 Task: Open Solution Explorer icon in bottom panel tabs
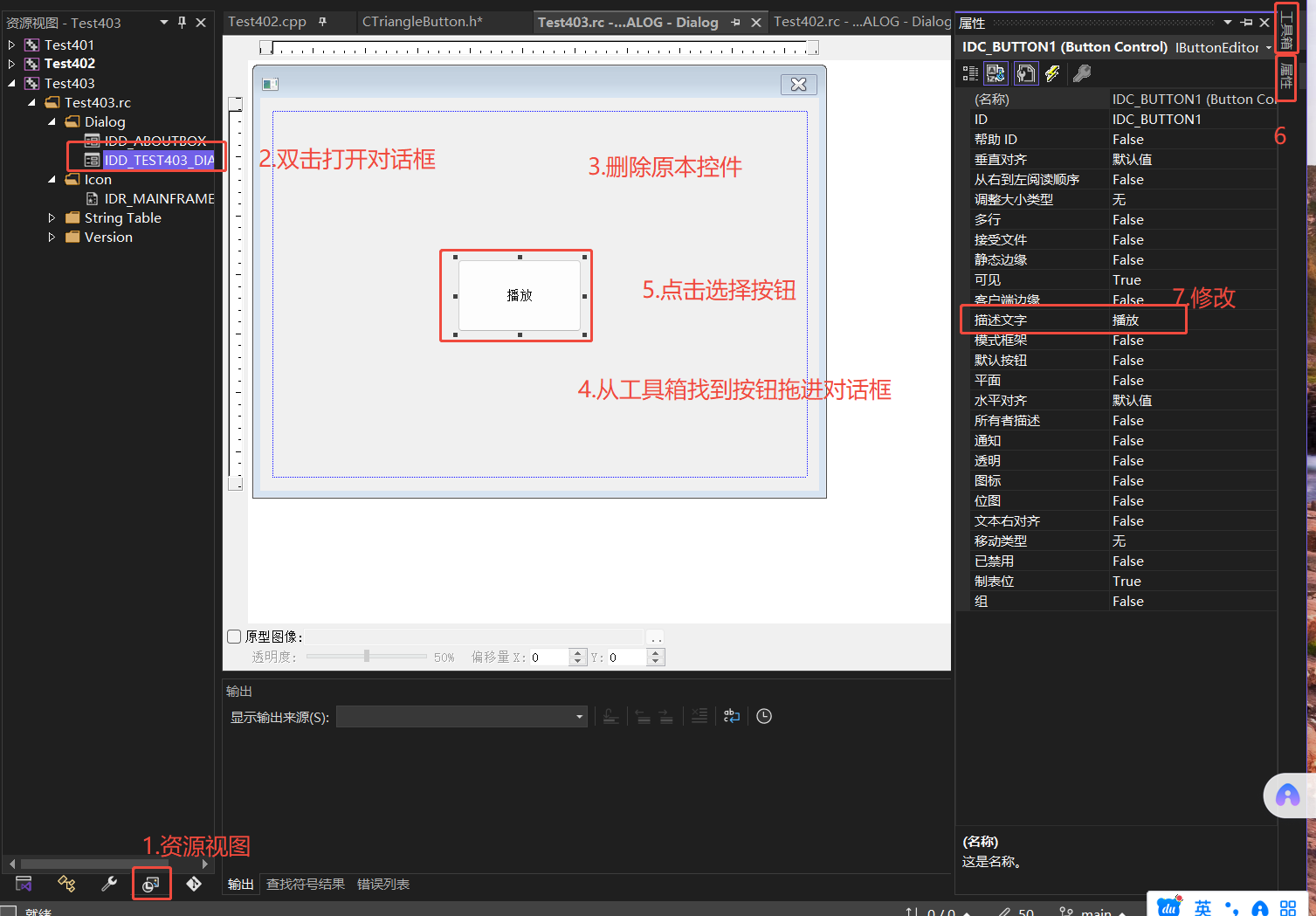[24, 884]
